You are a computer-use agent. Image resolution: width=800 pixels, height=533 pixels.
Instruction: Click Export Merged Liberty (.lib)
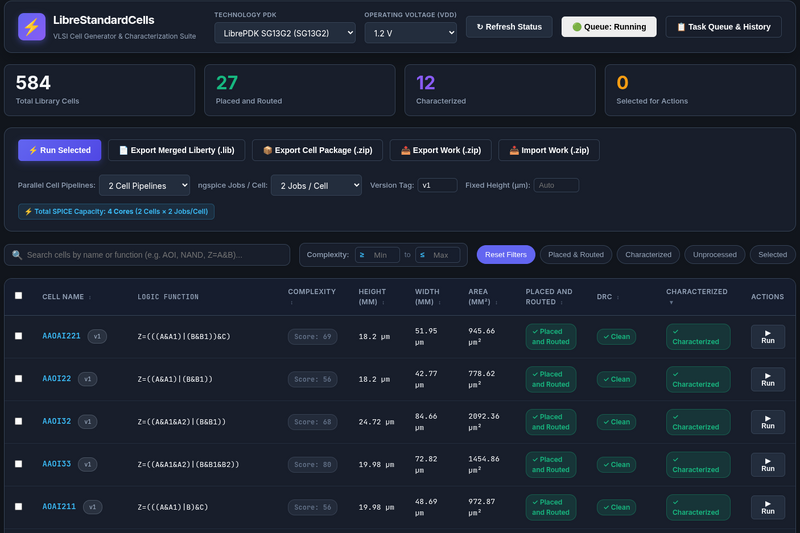(177, 150)
